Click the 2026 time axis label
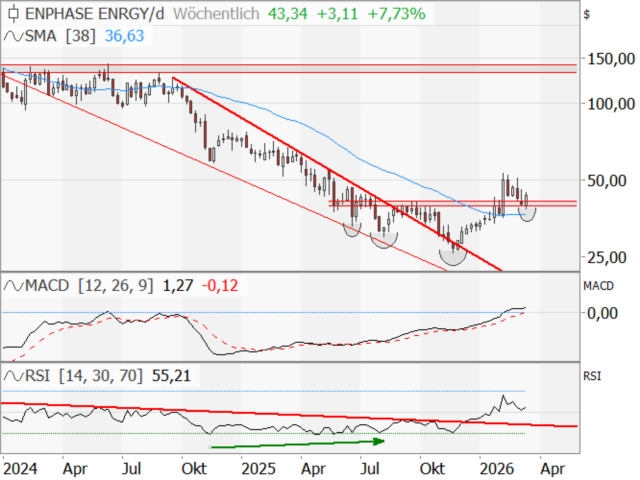The image size is (640, 480). (497, 469)
